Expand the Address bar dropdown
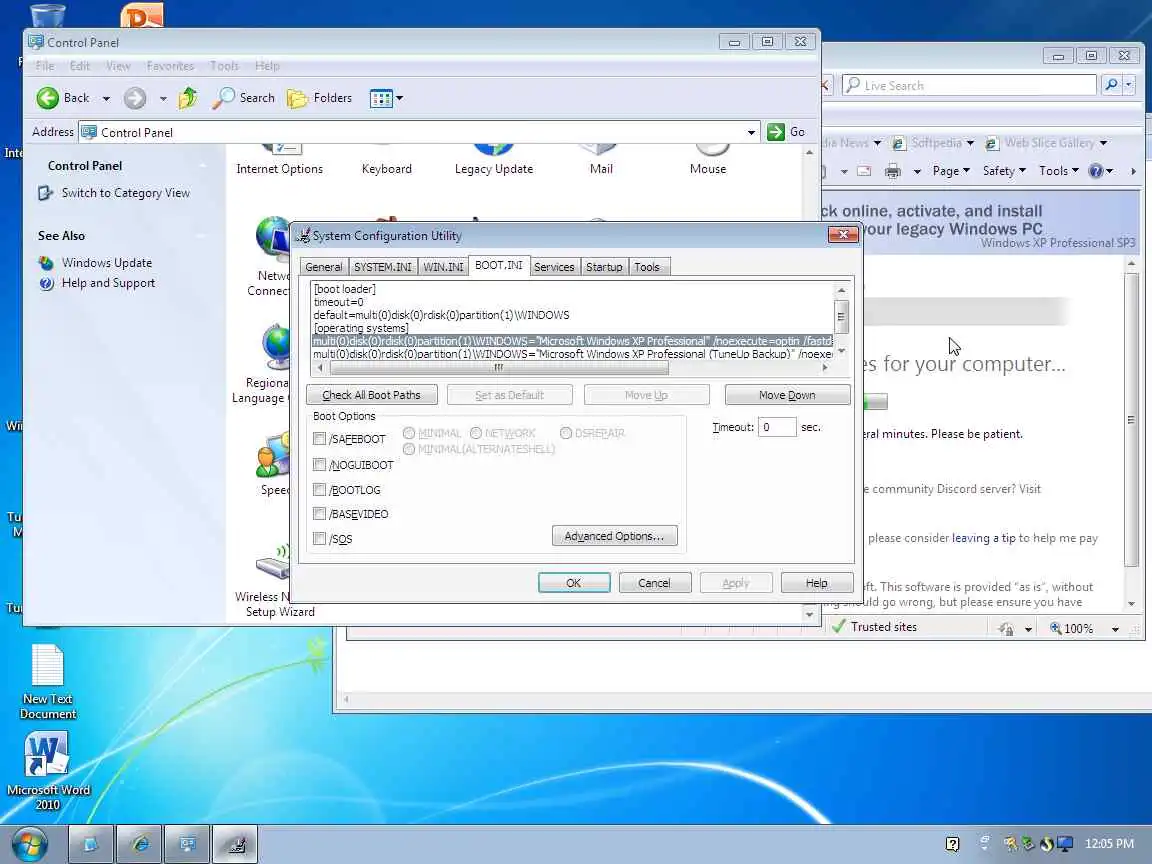 click(751, 132)
